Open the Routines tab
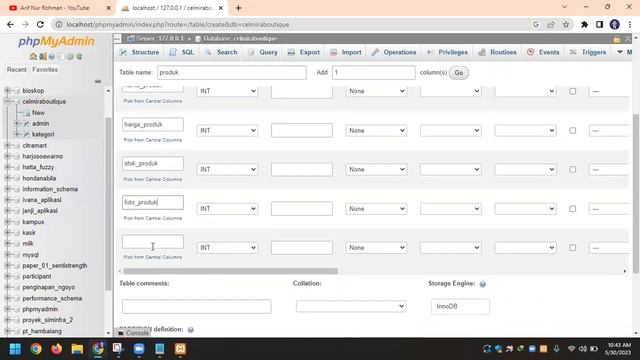 pyautogui.click(x=498, y=52)
